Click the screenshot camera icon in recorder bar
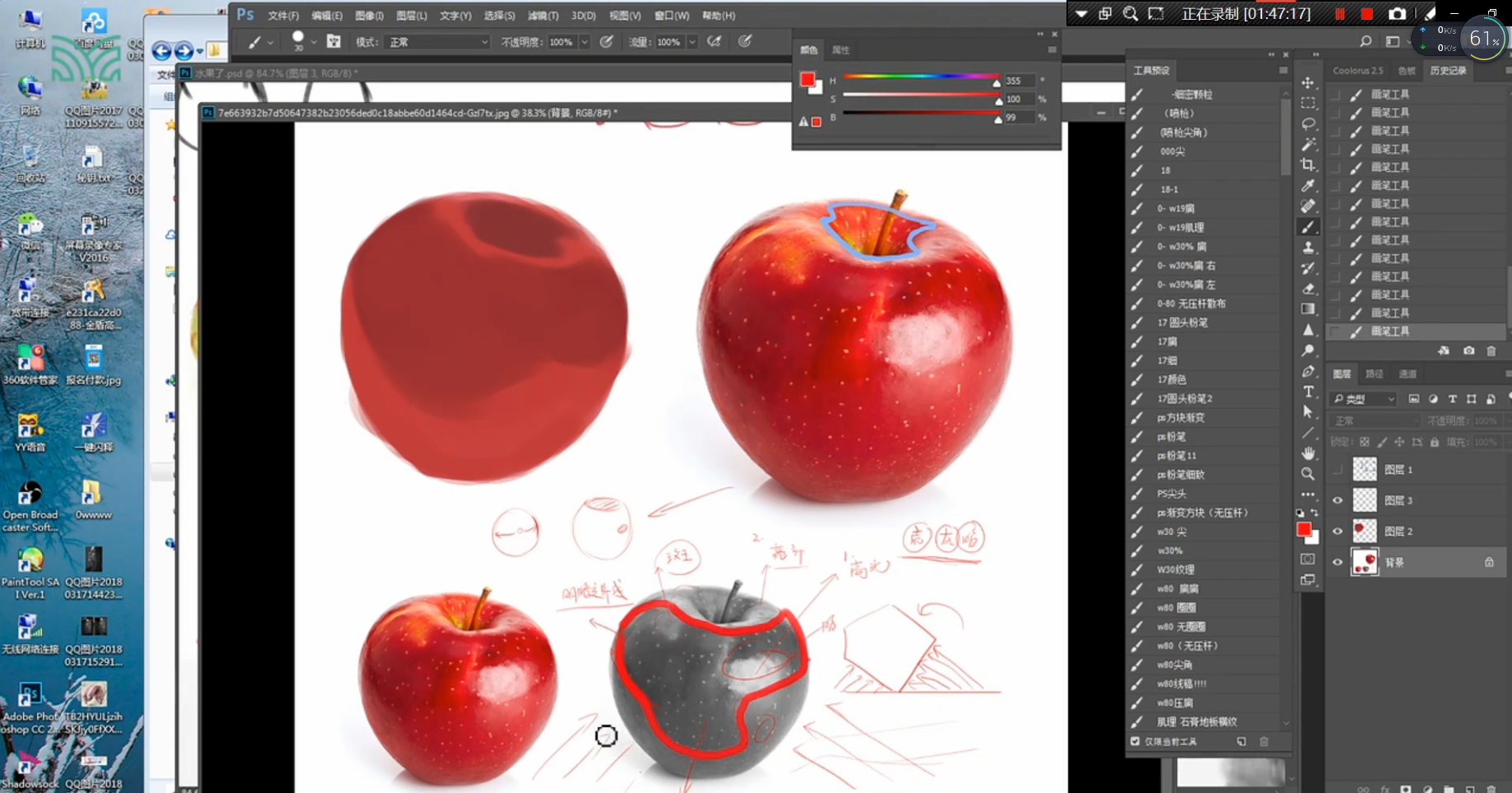The width and height of the screenshot is (1512, 793). point(1398,14)
